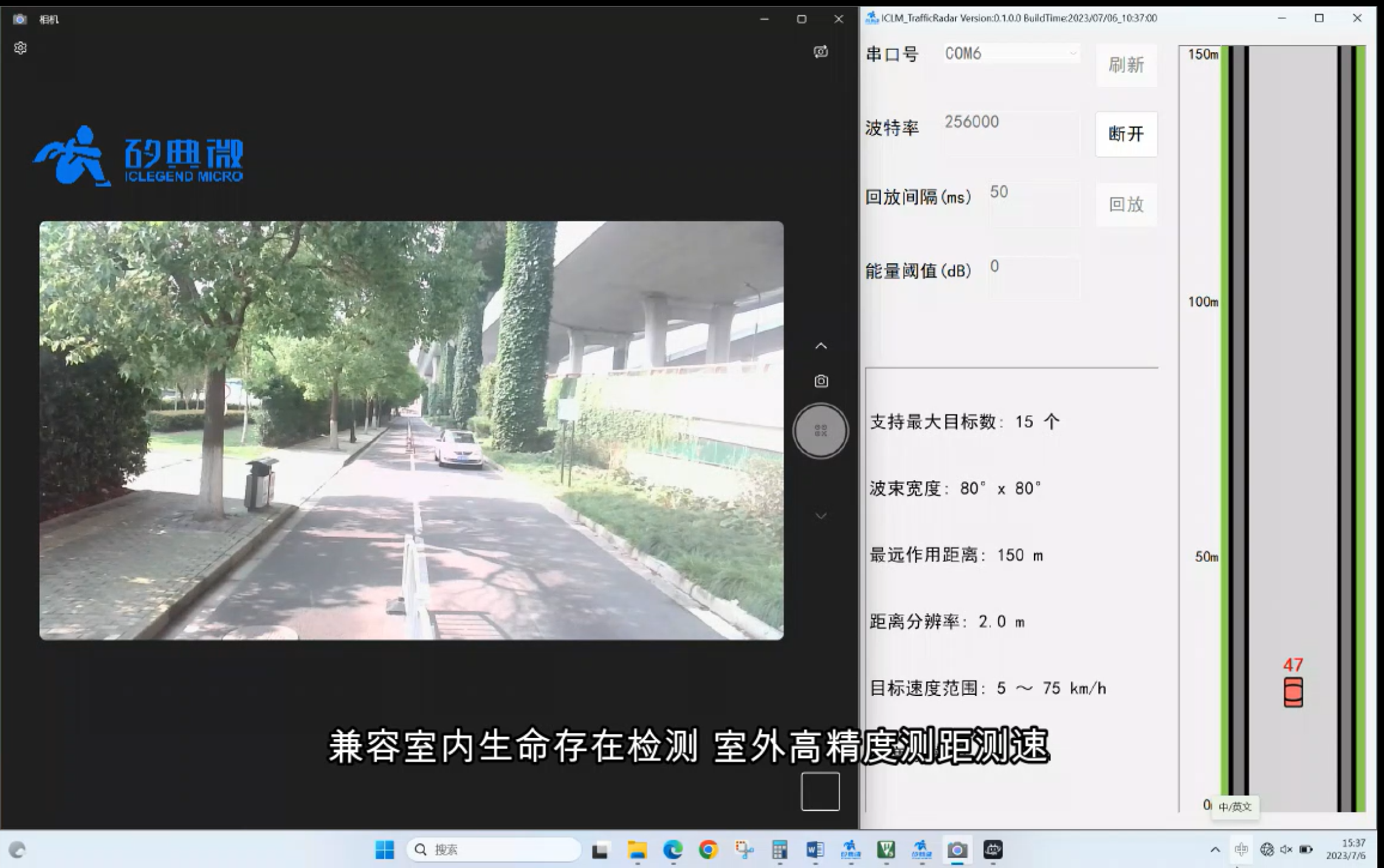Maximize the ICLM_TrafficRadar window
1384x868 pixels.
tap(1319, 18)
